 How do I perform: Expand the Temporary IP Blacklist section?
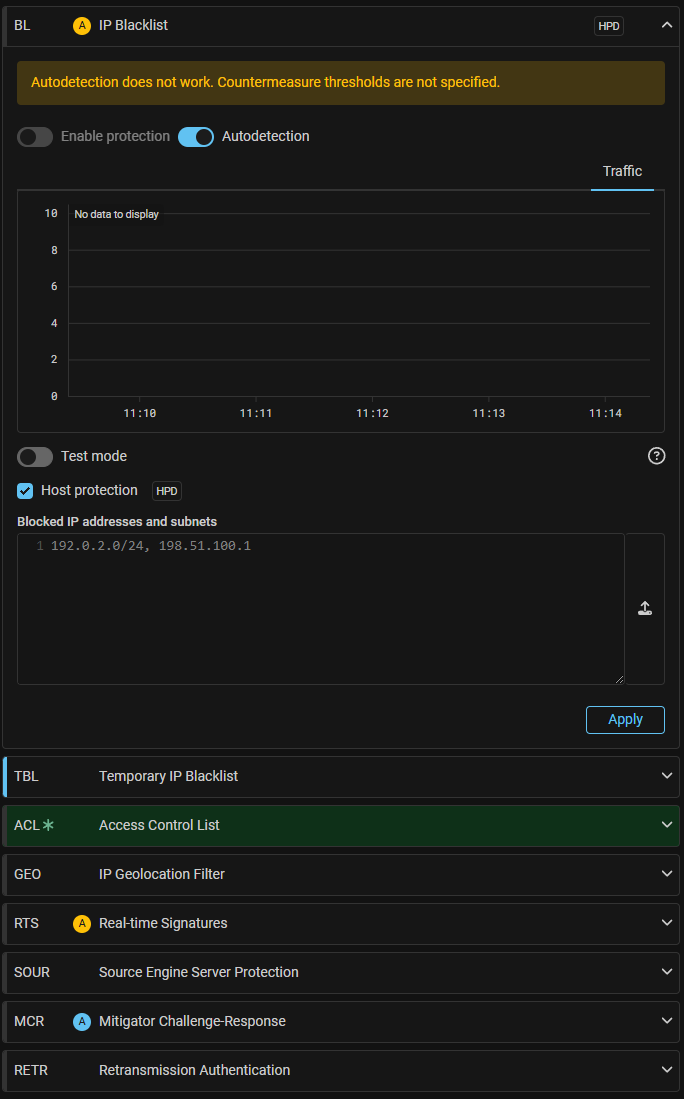(667, 776)
